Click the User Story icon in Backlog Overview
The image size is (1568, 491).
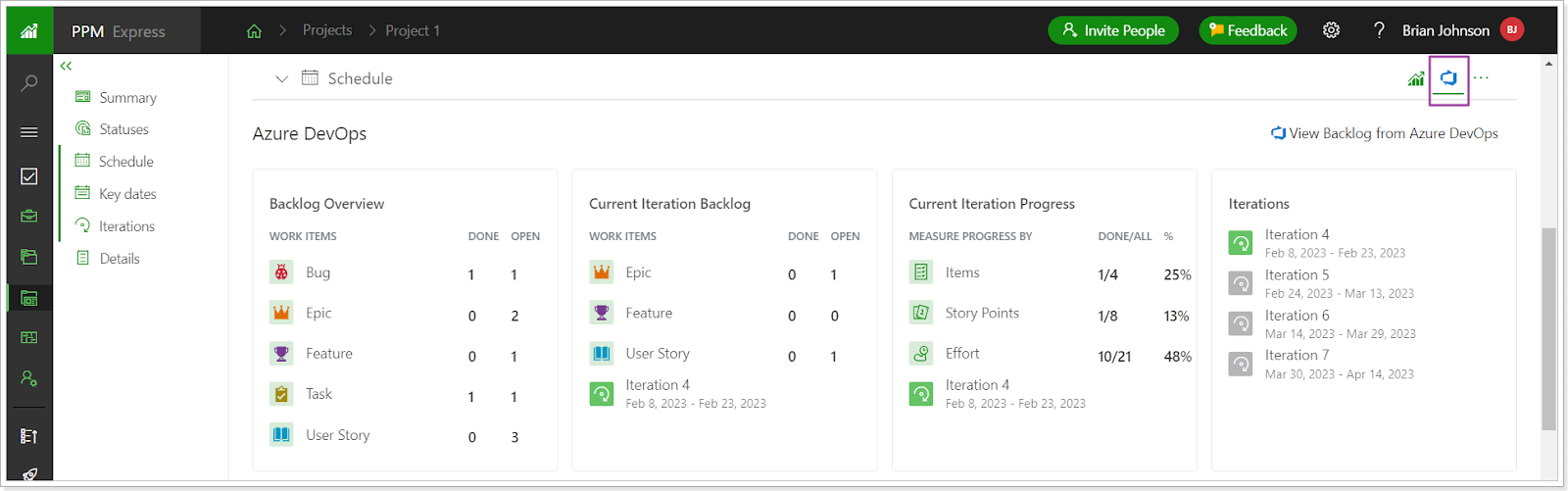click(281, 434)
